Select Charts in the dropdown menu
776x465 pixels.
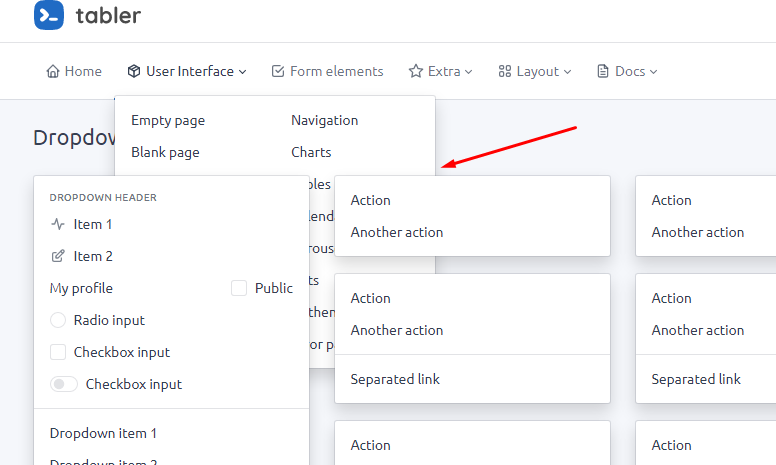tap(311, 152)
